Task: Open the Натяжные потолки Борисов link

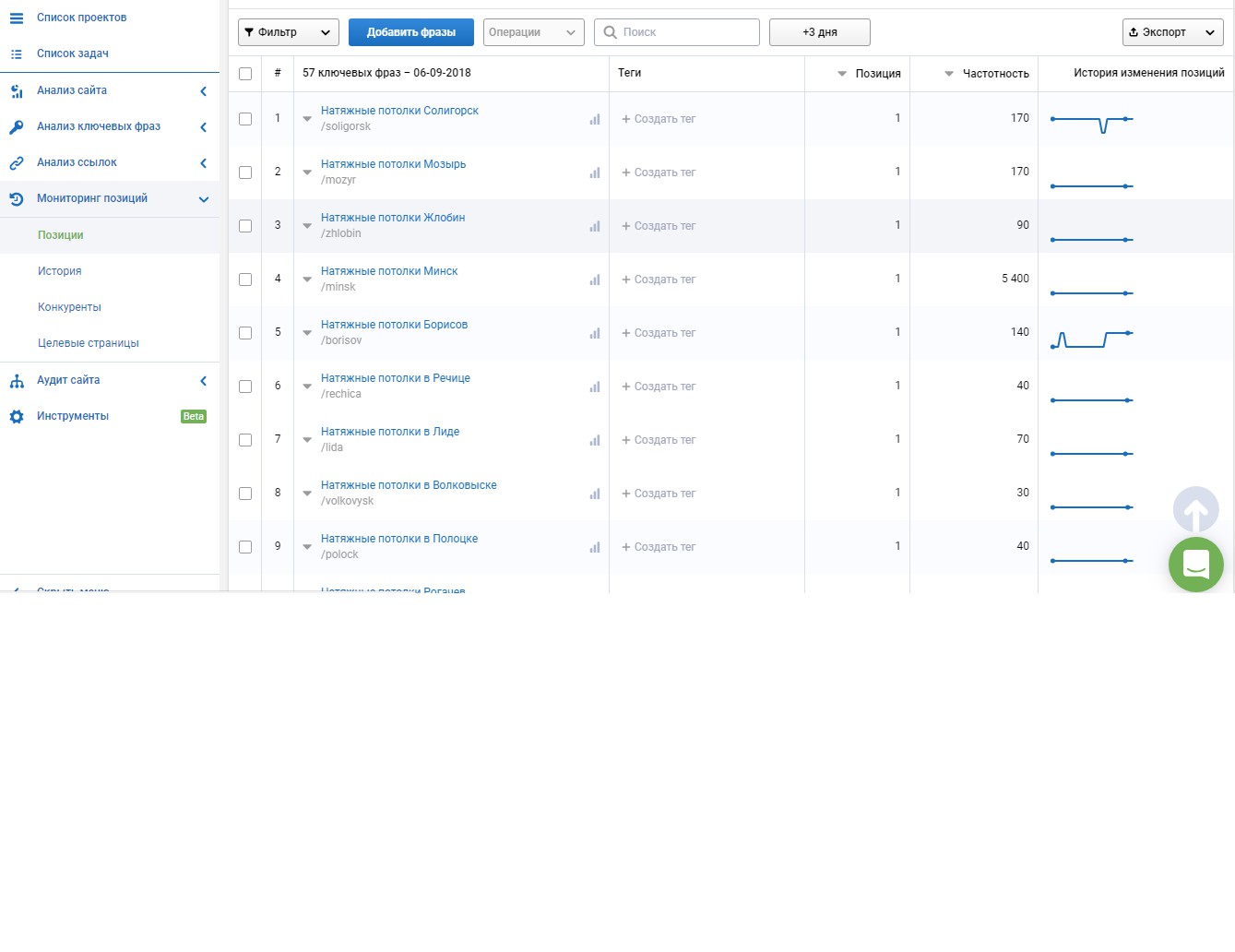Action: click(394, 325)
